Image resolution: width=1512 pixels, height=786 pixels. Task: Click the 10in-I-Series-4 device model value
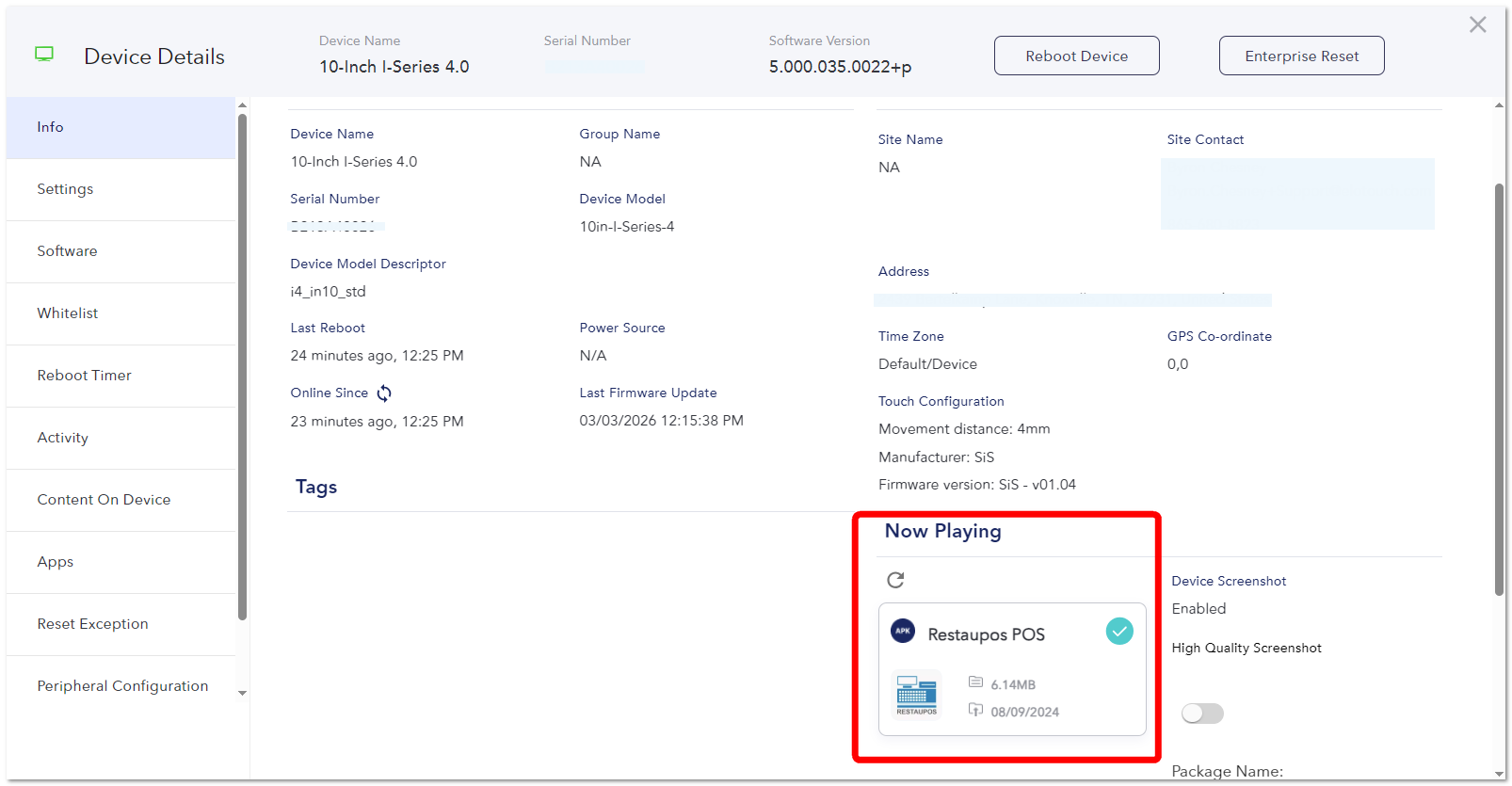click(626, 227)
